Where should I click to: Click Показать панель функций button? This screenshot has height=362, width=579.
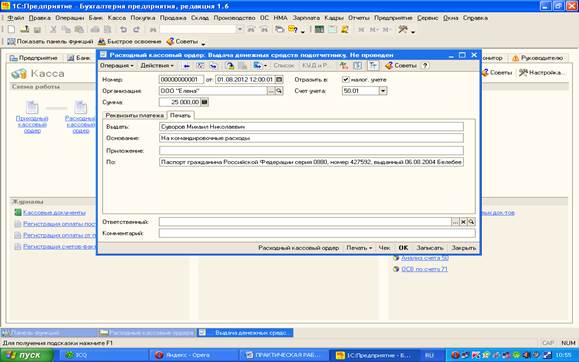coord(50,42)
